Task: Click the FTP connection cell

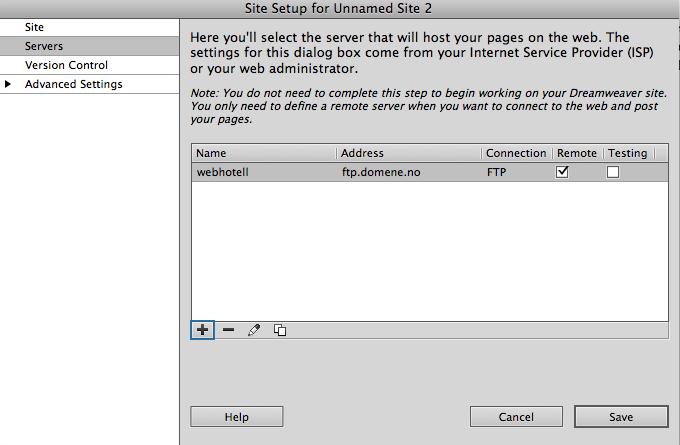Action: [498, 172]
